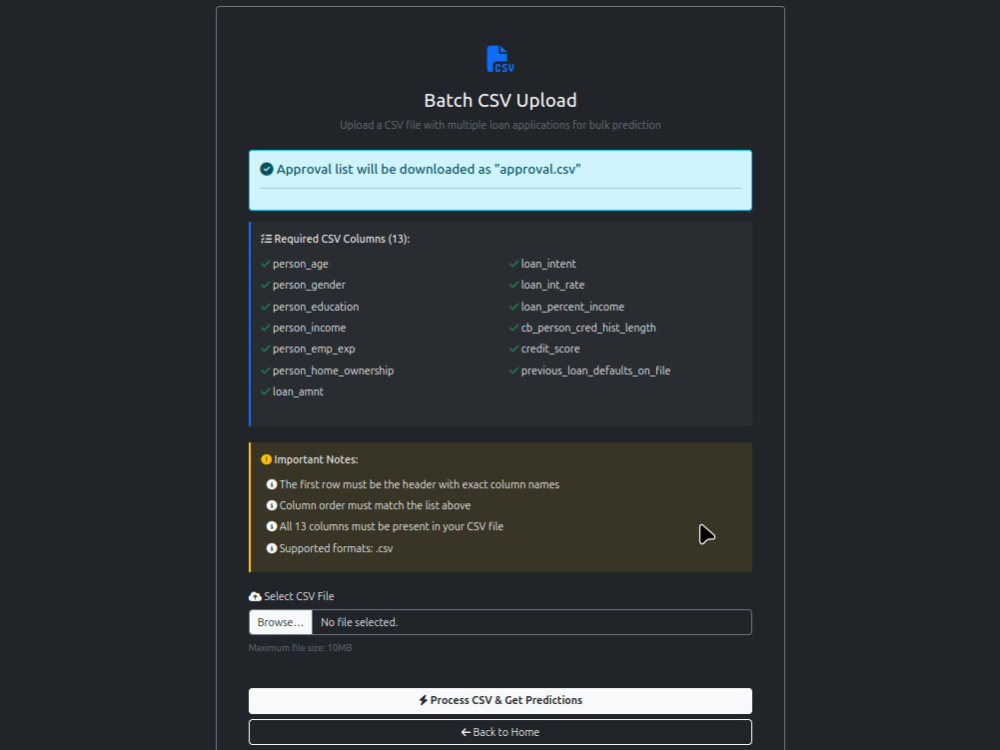
Task: Click the previous_loan_defaults_on_file column name
Action: pyautogui.click(x=596, y=371)
